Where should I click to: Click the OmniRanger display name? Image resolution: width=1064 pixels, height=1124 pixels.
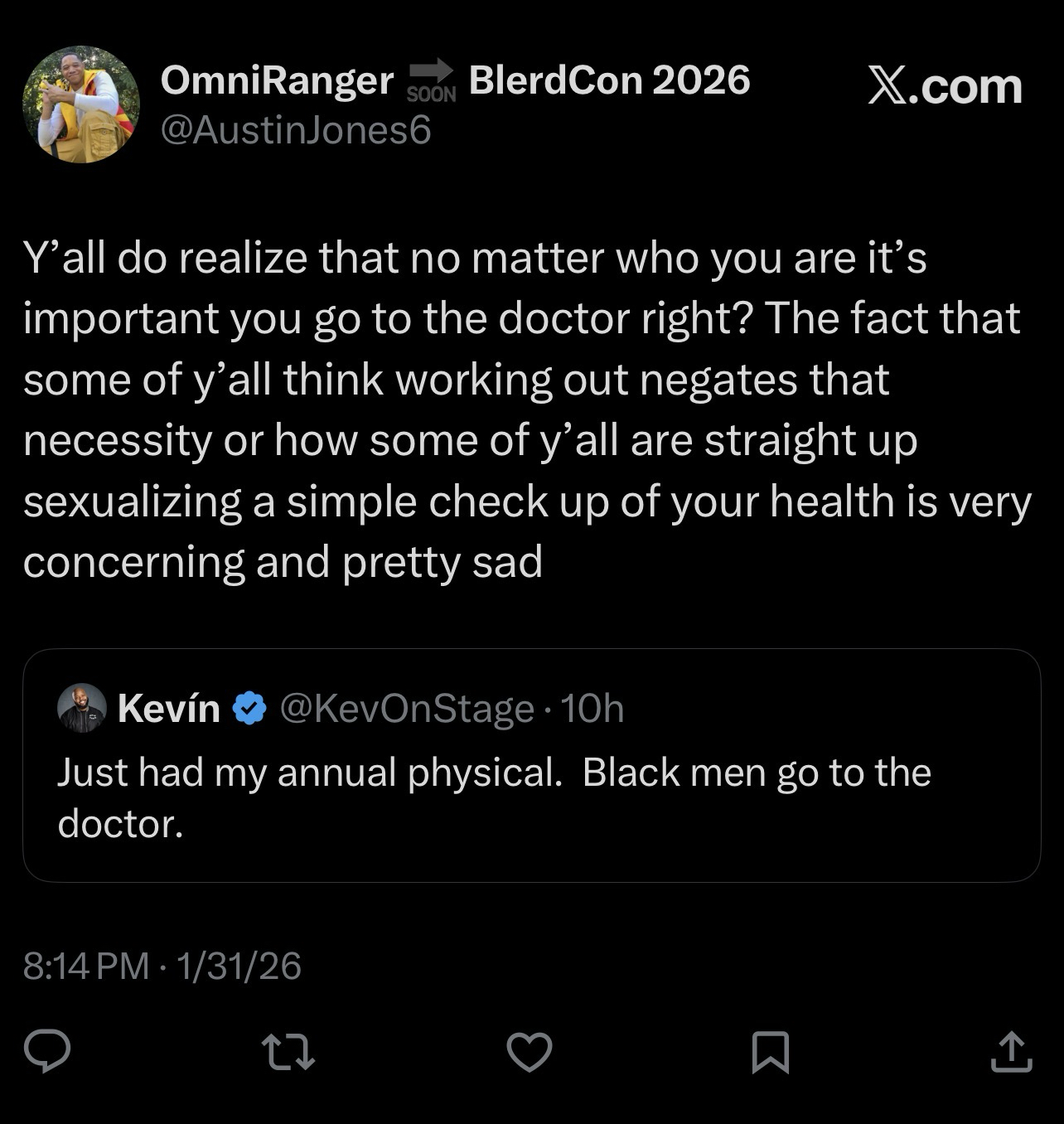(x=277, y=80)
